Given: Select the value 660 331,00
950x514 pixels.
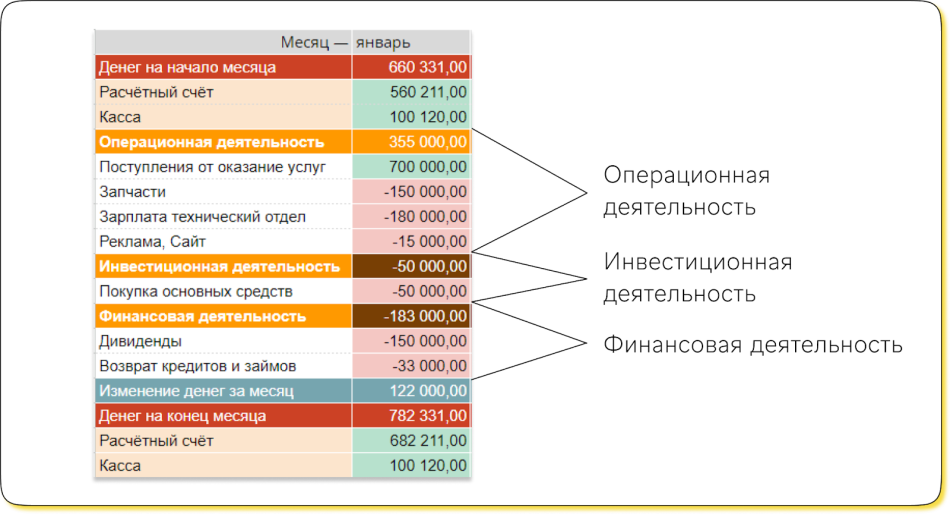Looking at the screenshot, I should tap(411, 67).
